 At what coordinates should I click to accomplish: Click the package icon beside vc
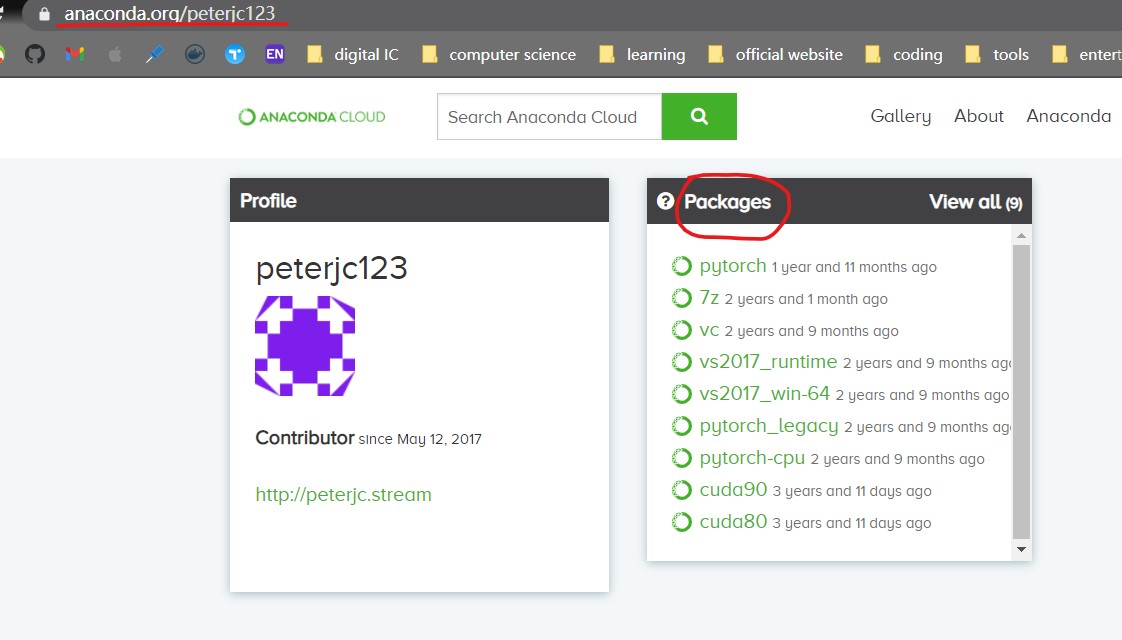coord(681,330)
